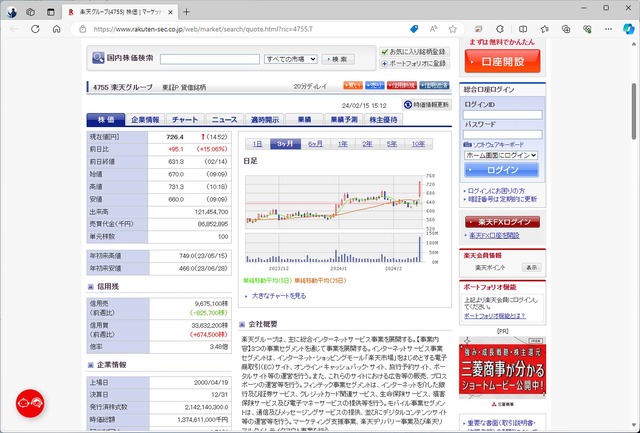The height and width of the screenshot is (433, 640).
Task: Select the 株価 tab
Action: pos(106,120)
